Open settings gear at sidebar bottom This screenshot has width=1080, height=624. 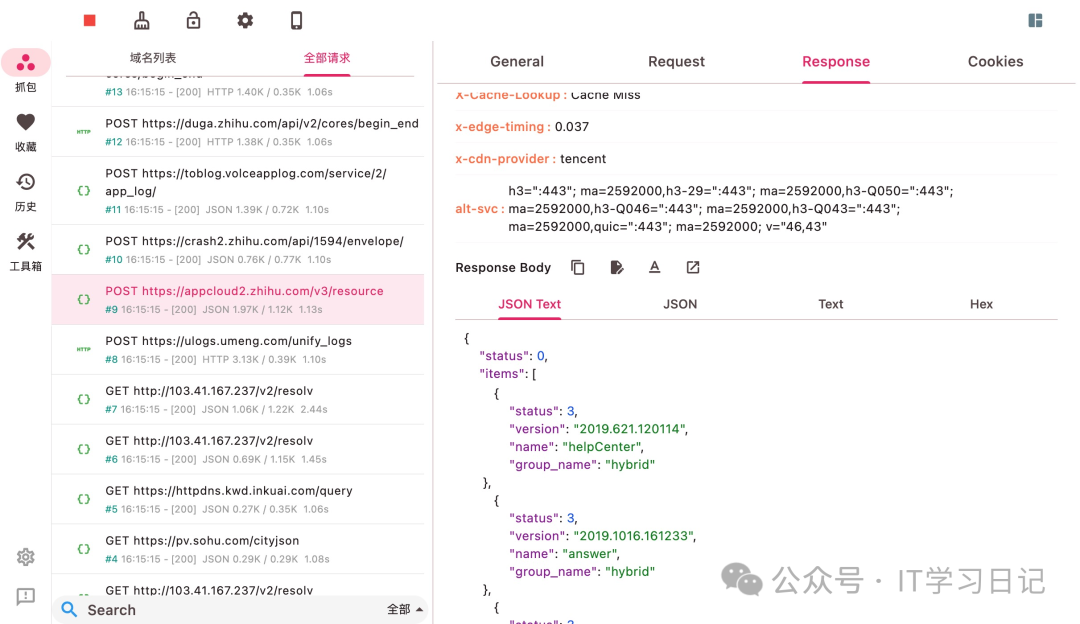tap(25, 557)
